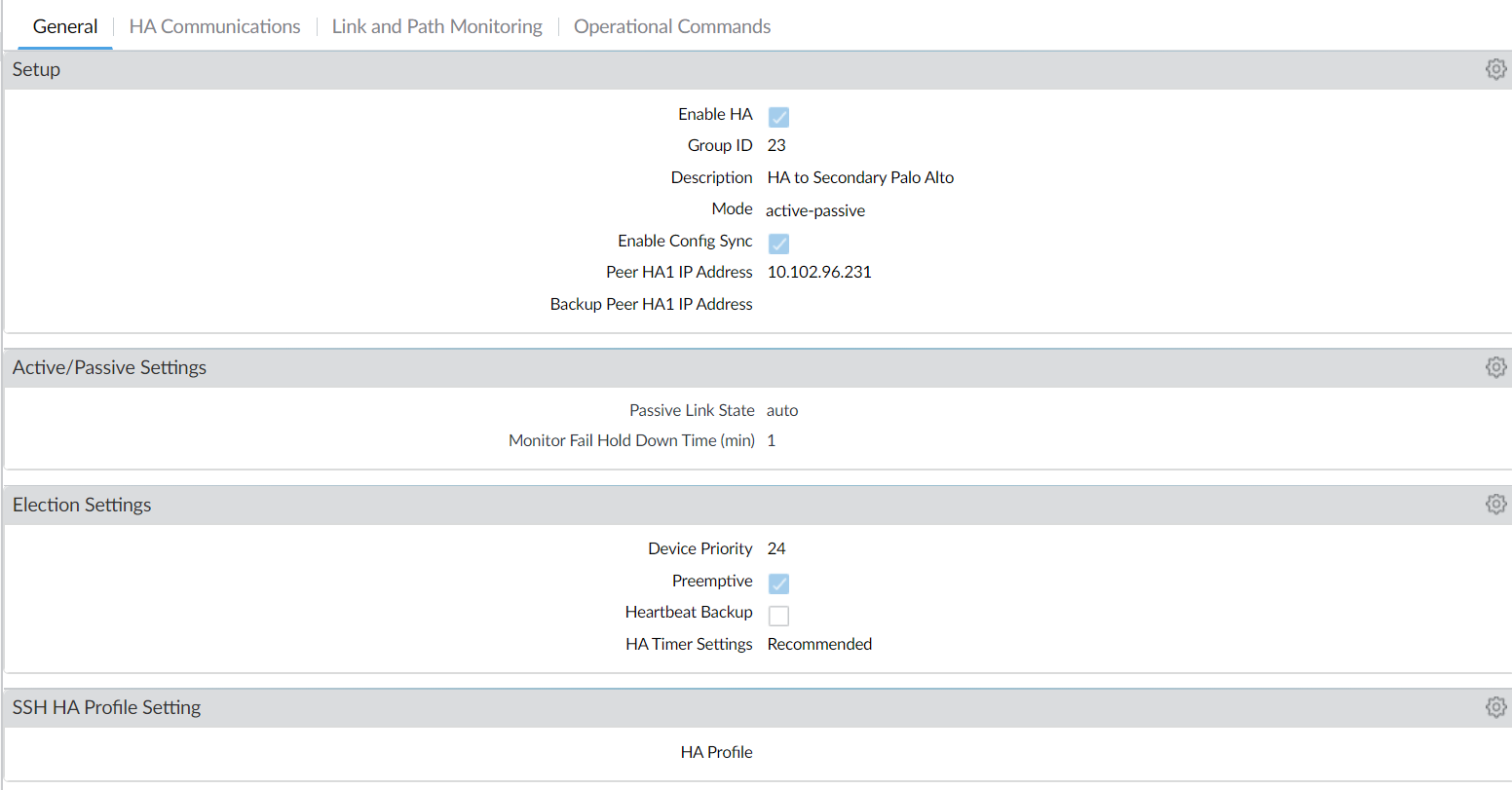Select the Group ID value 23
The width and height of the screenshot is (1512, 790).
[776, 144]
